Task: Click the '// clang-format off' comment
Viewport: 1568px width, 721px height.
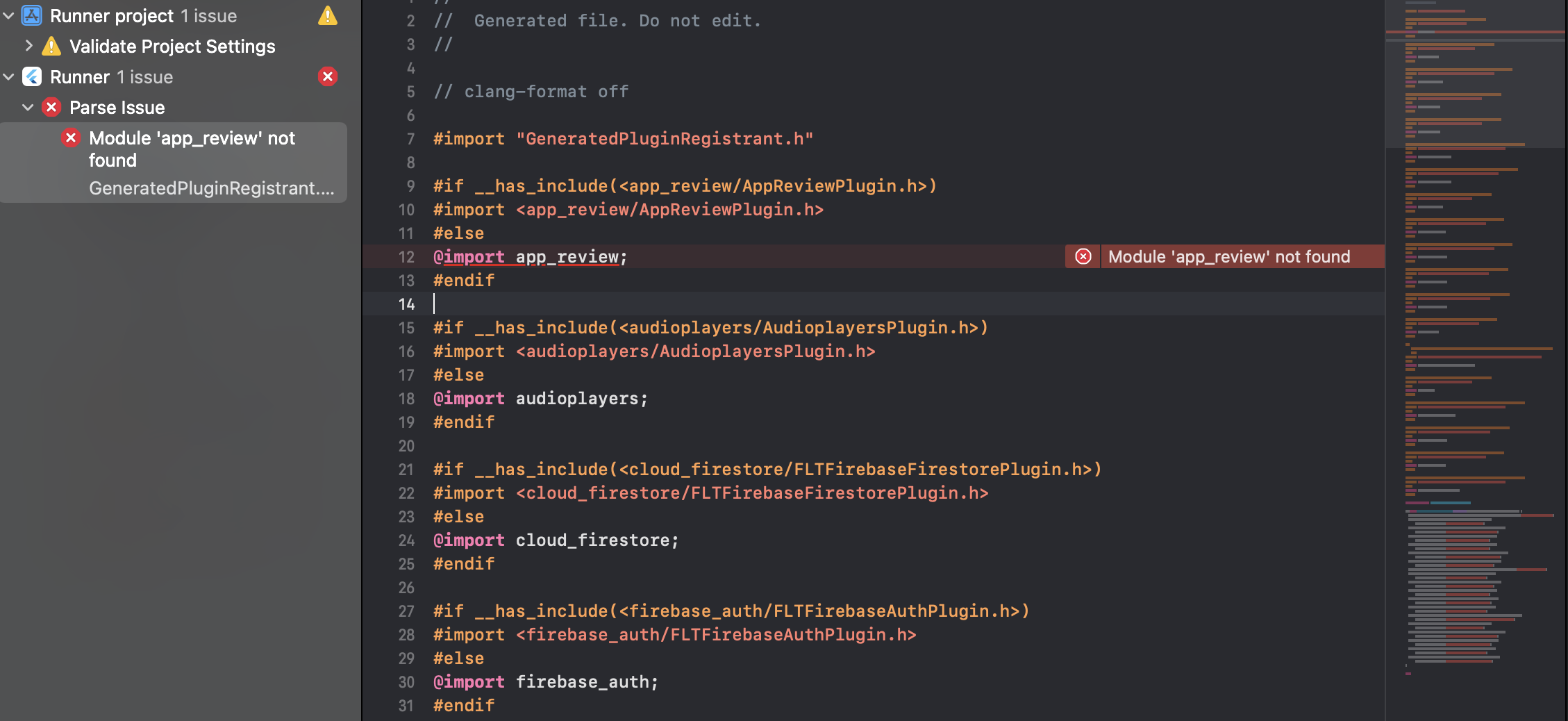Action: tap(531, 92)
